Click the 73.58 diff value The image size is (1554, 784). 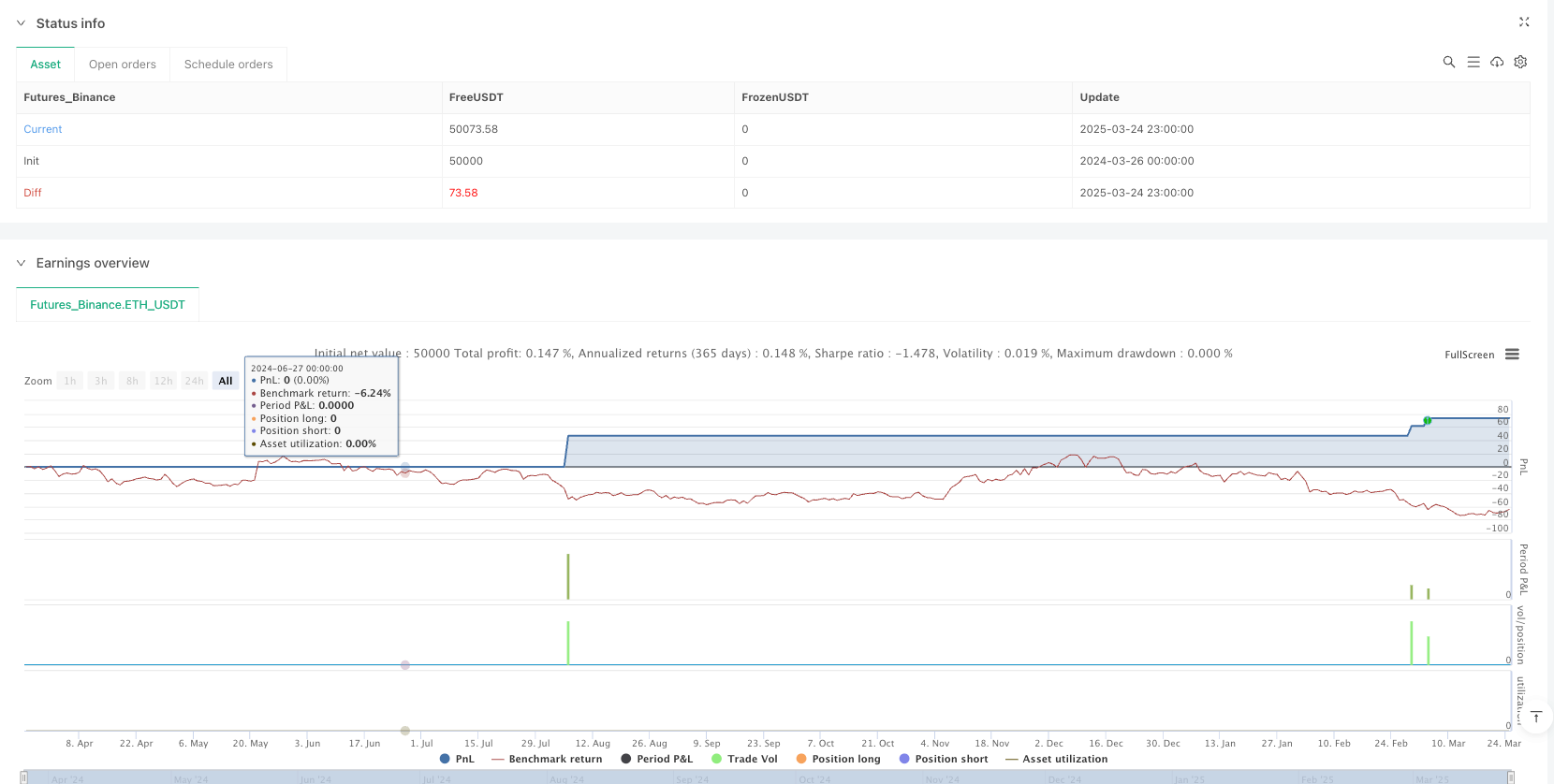pyautogui.click(x=463, y=193)
